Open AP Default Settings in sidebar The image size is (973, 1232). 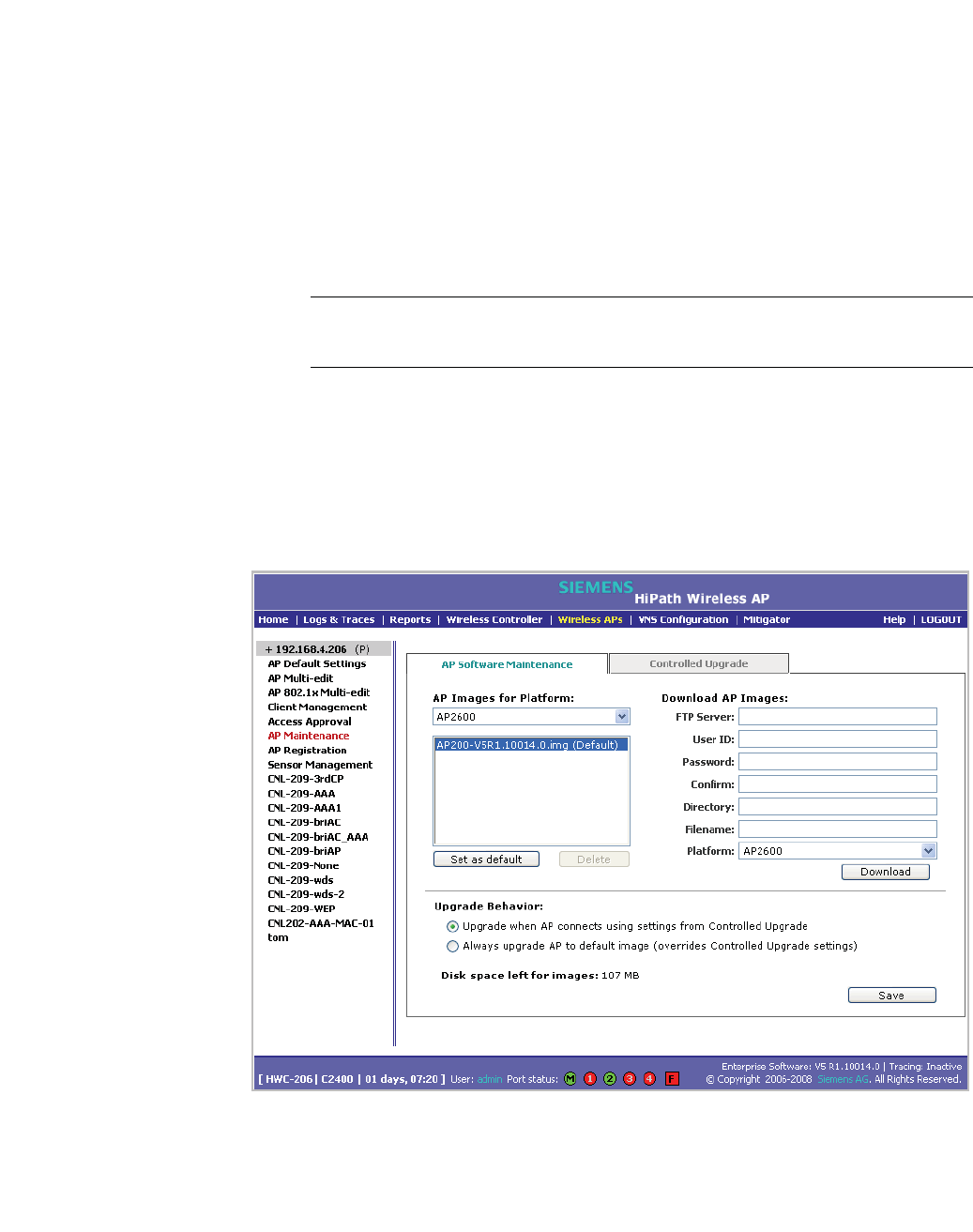click(x=317, y=663)
